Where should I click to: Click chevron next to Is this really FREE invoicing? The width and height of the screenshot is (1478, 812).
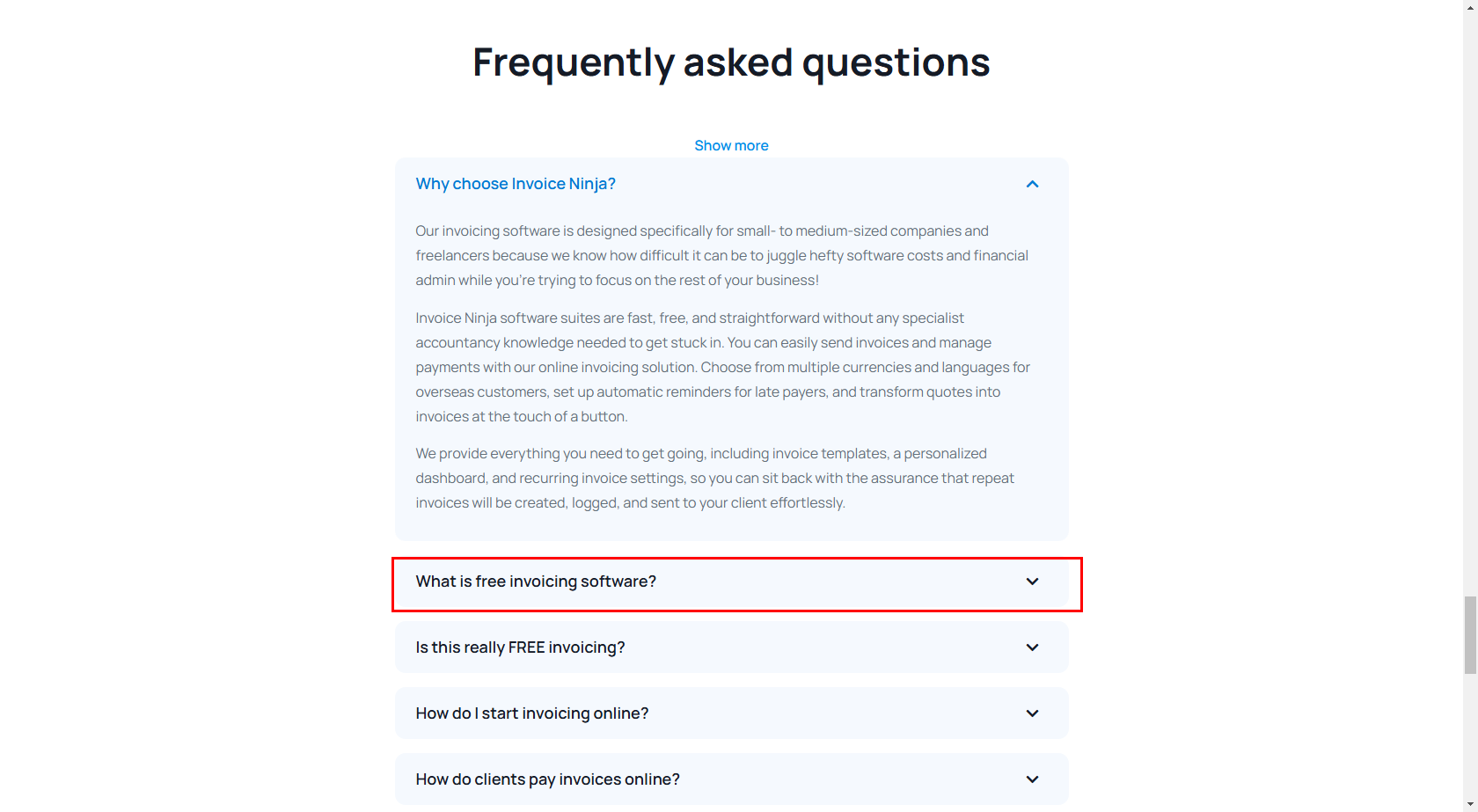[x=1032, y=647]
